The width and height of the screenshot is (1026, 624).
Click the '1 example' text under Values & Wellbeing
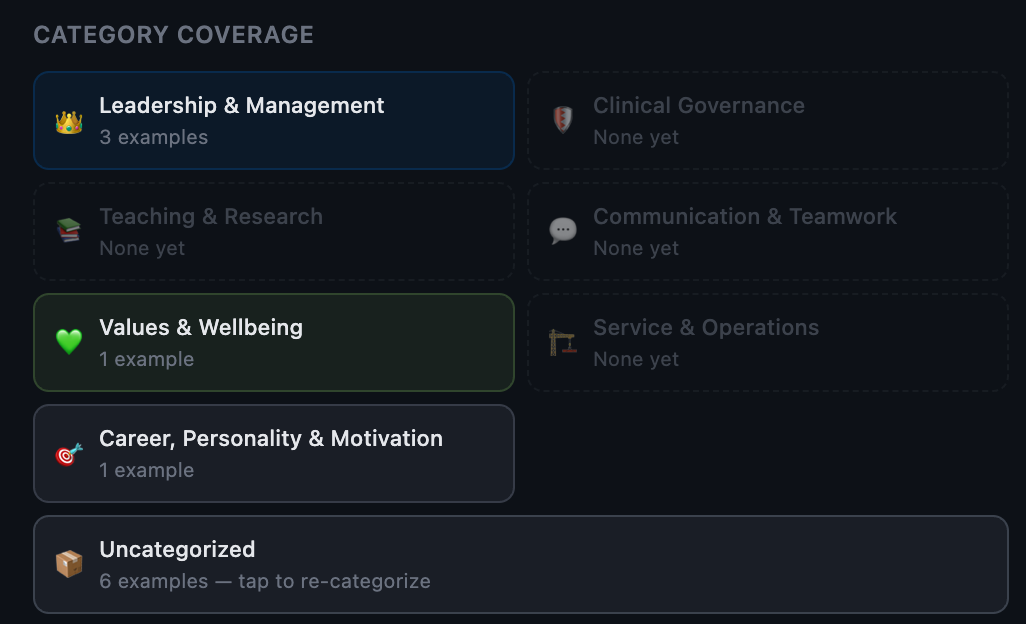coord(147,359)
